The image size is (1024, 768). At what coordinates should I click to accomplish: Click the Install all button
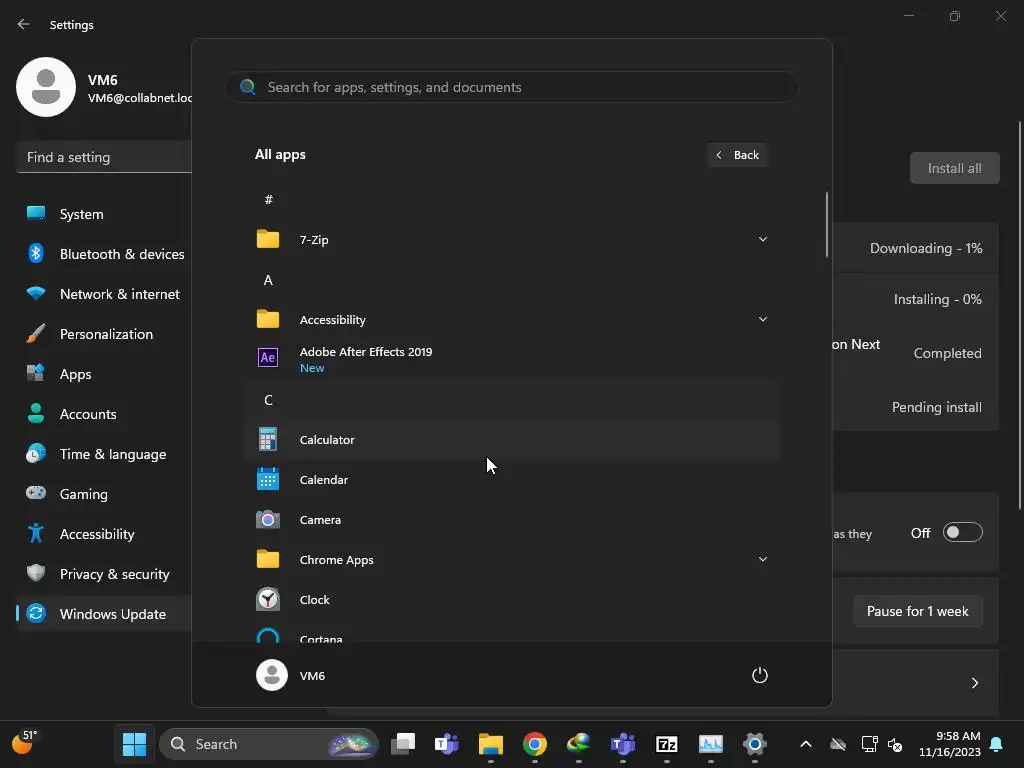(954, 168)
